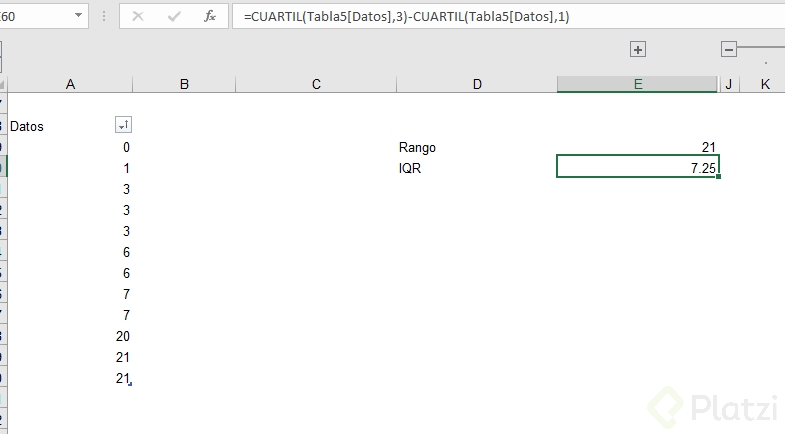785x434 pixels.
Task: Select the cell with value 20
Action: coord(70,336)
